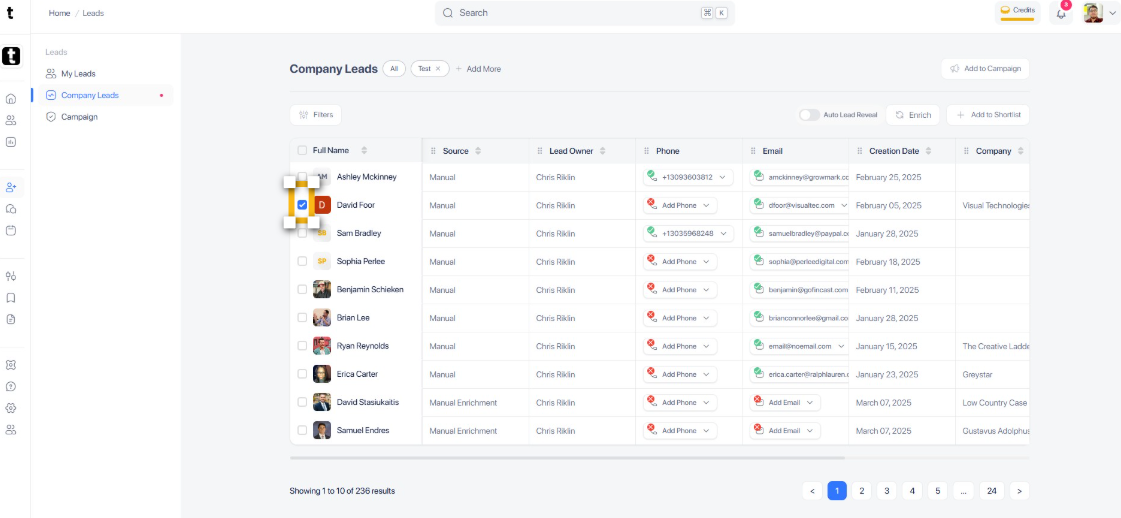
Task: Click the drag handle on Source column
Action: tap(433, 151)
